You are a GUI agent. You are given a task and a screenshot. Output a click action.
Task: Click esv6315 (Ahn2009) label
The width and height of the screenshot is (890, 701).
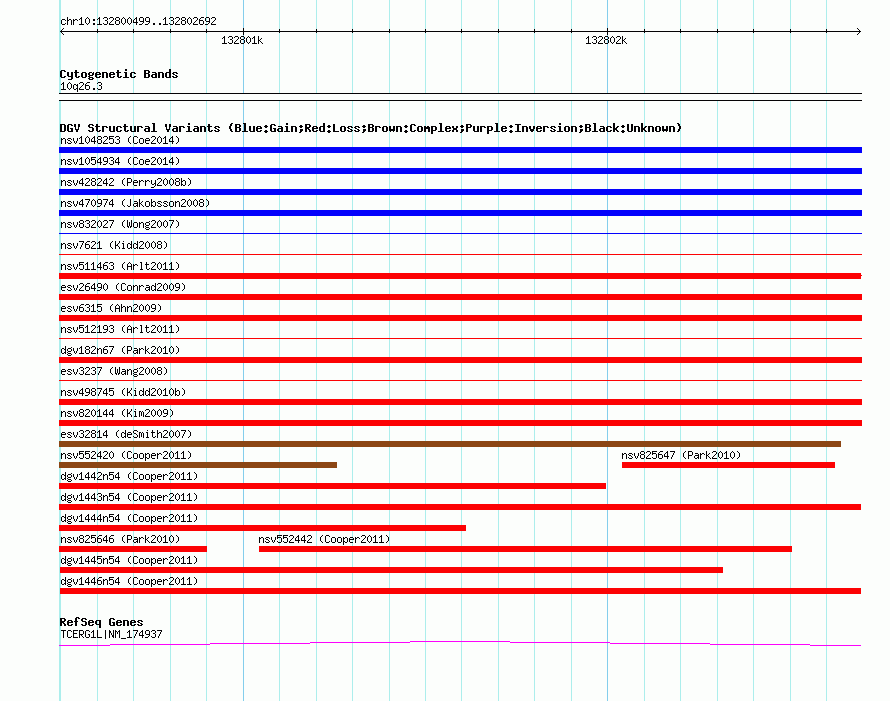(111, 308)
